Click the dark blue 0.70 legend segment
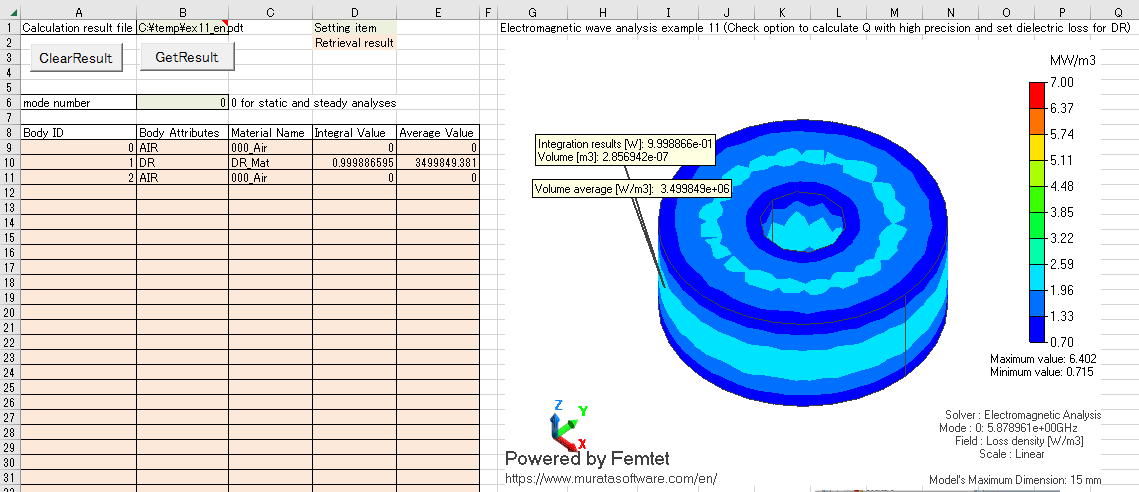 tap(1037, 329)
